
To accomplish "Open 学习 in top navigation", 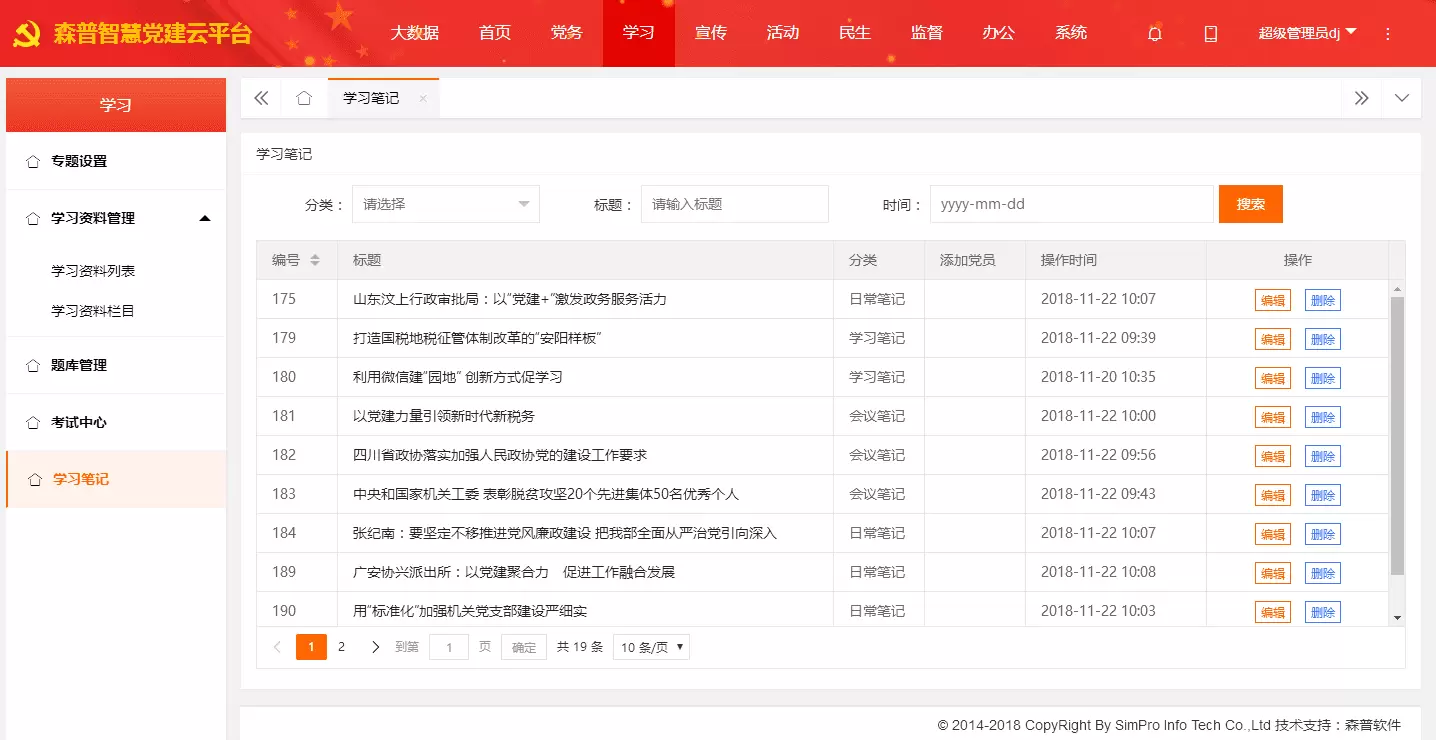I will tap(639, 33).
